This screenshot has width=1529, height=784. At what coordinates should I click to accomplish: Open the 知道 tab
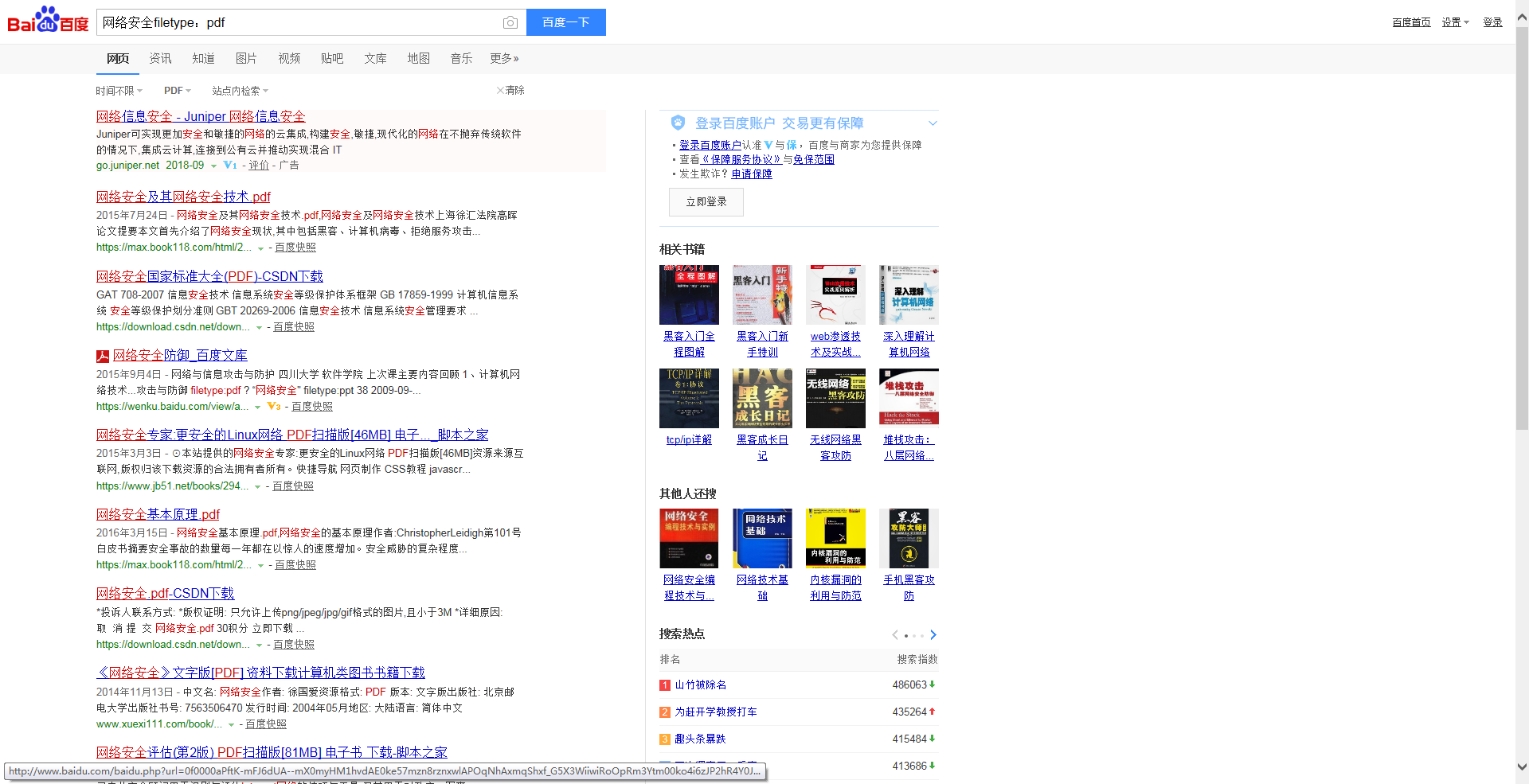coord(203,58)
